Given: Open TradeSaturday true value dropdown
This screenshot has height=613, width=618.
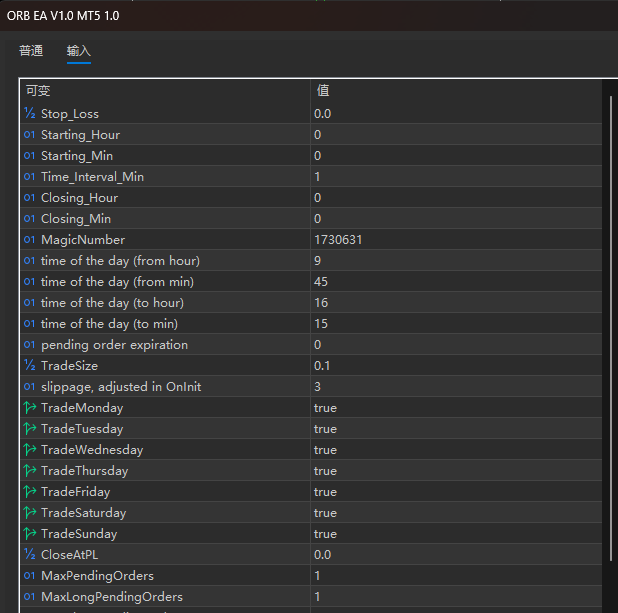Looking at the screenshot, I should pyautogui.click(x=456, y=512).
